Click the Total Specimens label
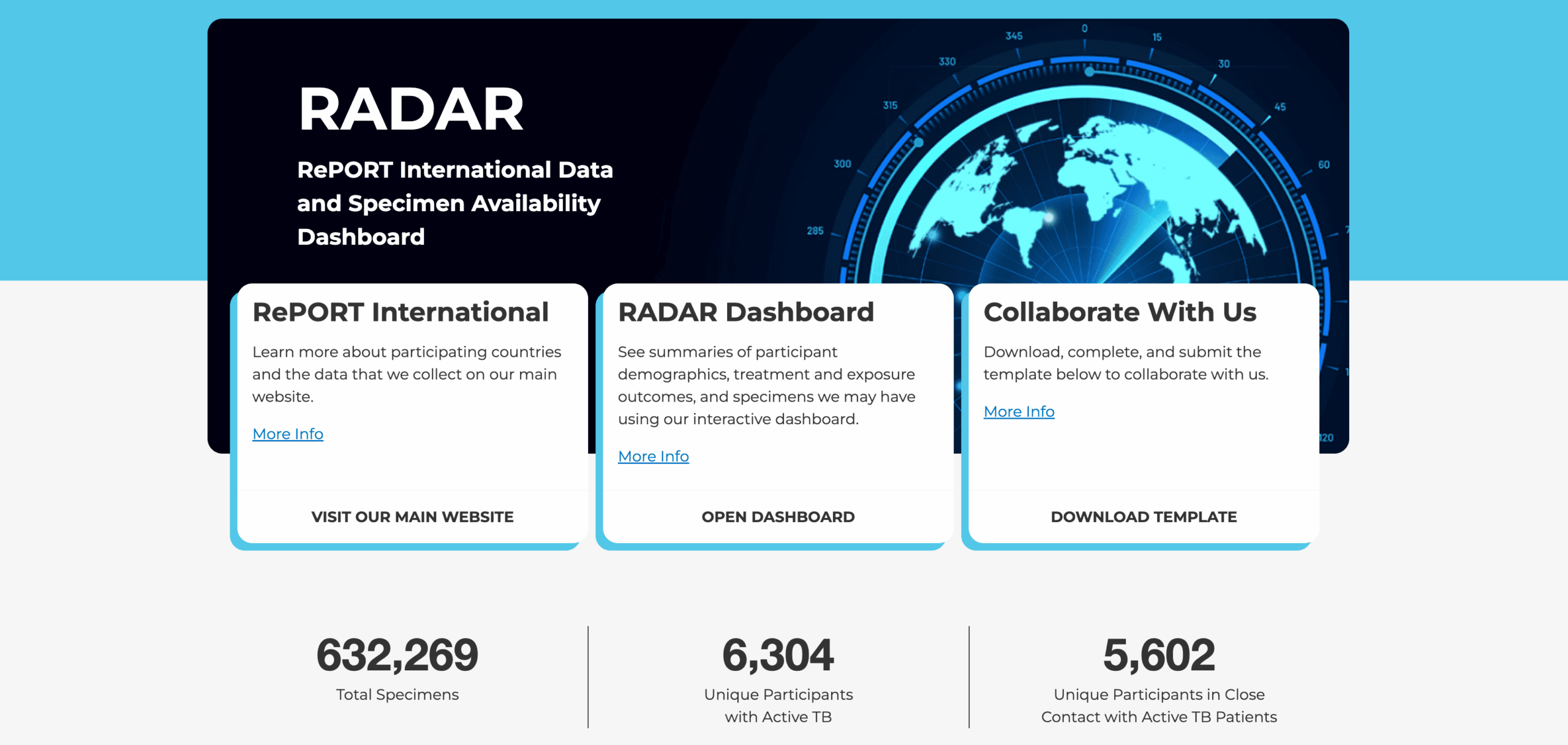The width and height of the screenshot is (1568, 745). 397,695
